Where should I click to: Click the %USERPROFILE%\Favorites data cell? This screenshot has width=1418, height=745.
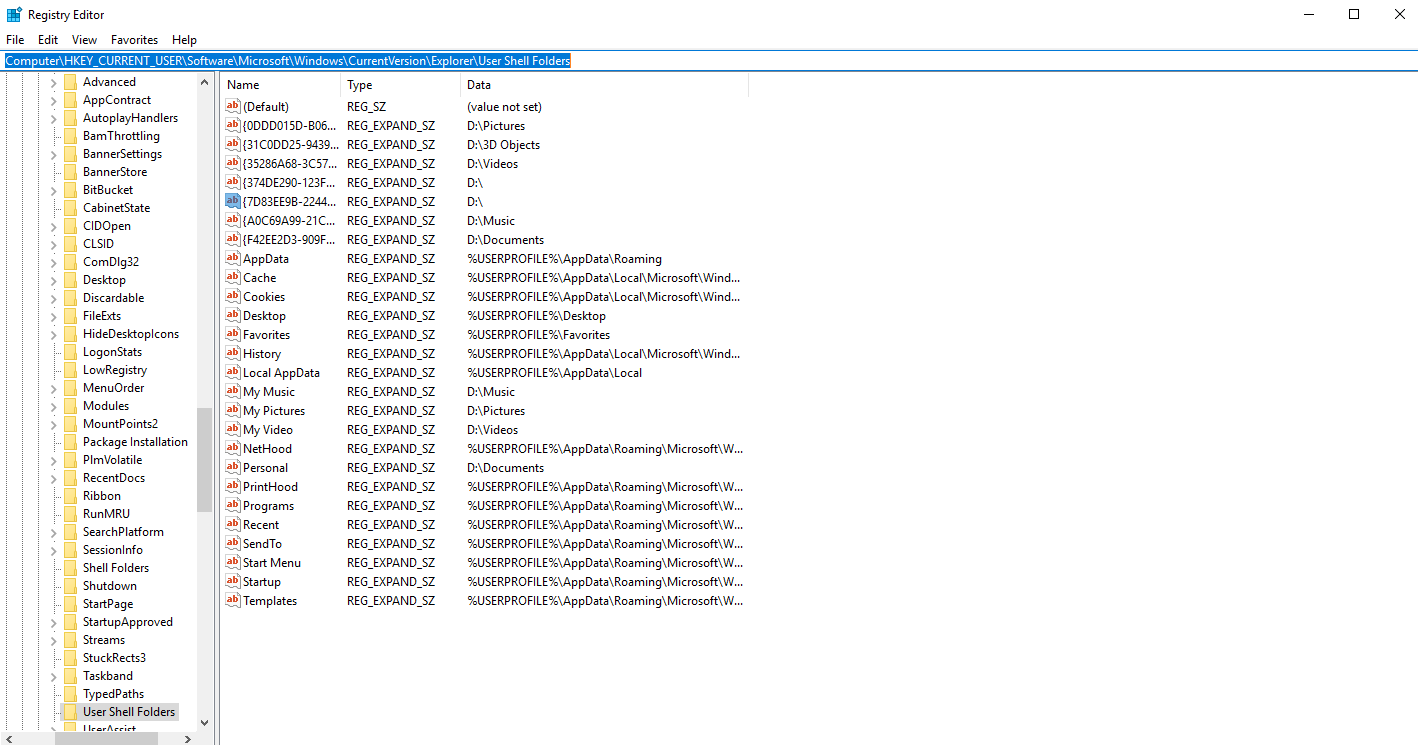538,334
